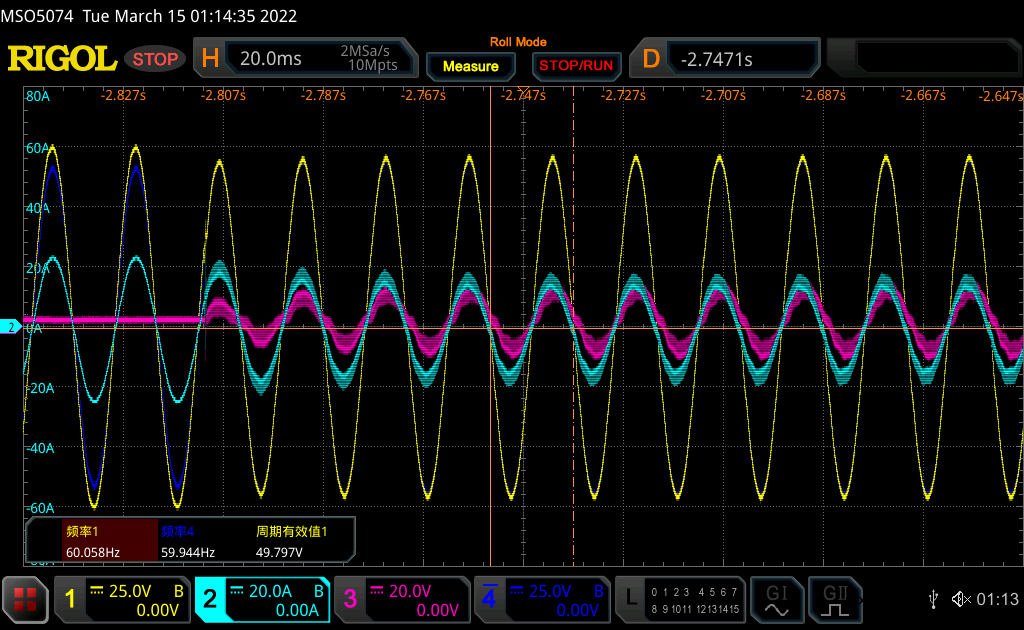Screen dimensions: 1024x630
Task: Select the frequency 1 measurement 60.058Hz
Action: pos(93,541)
